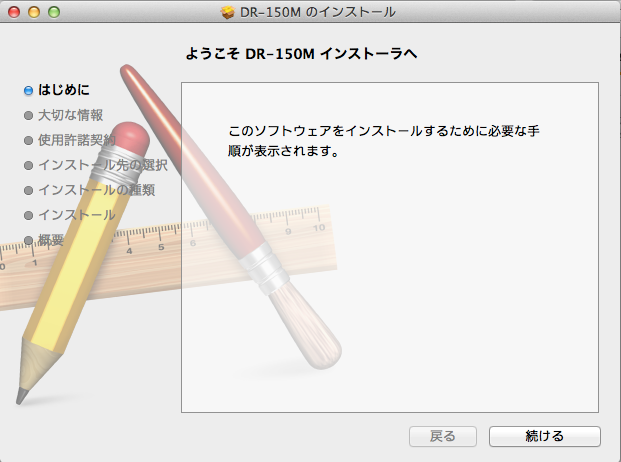Select the インストール先の選択 step label
Screen dimensions: 621x462
pos(102,165)
